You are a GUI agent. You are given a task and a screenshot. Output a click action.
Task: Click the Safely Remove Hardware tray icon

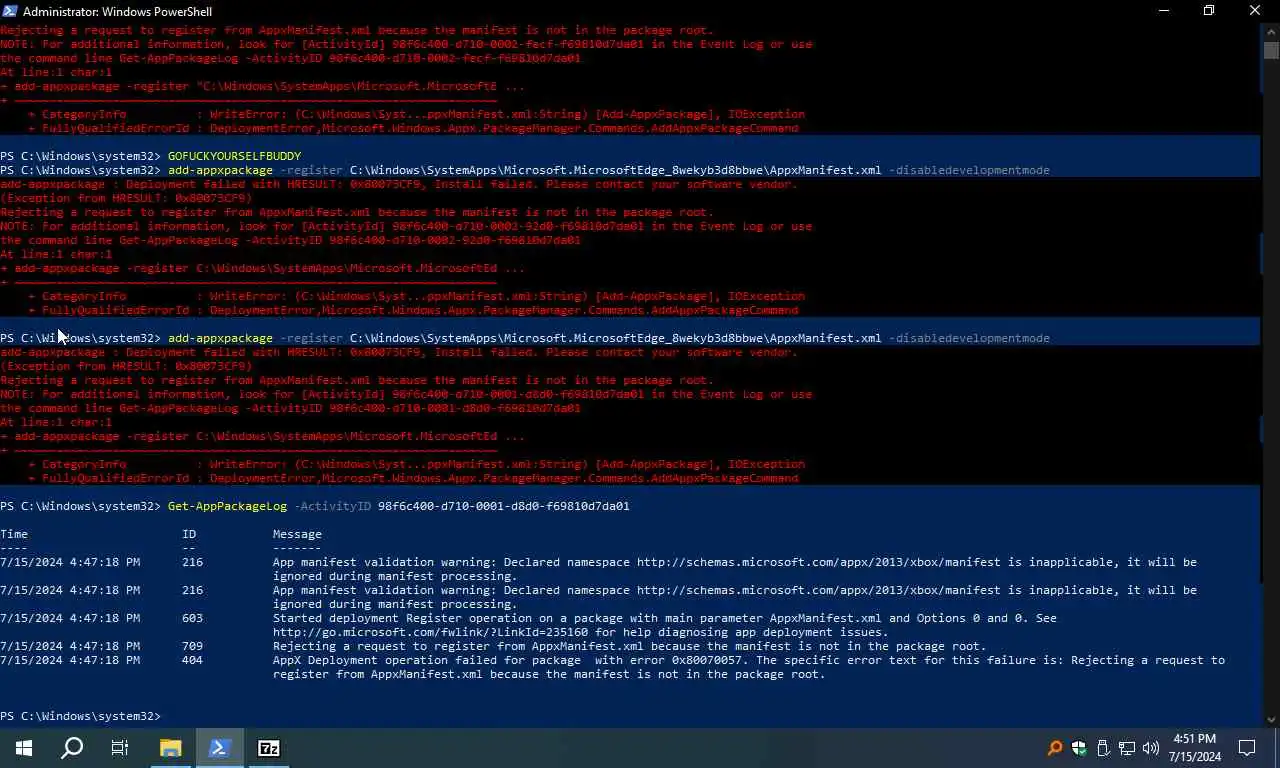pos(1103,748)
